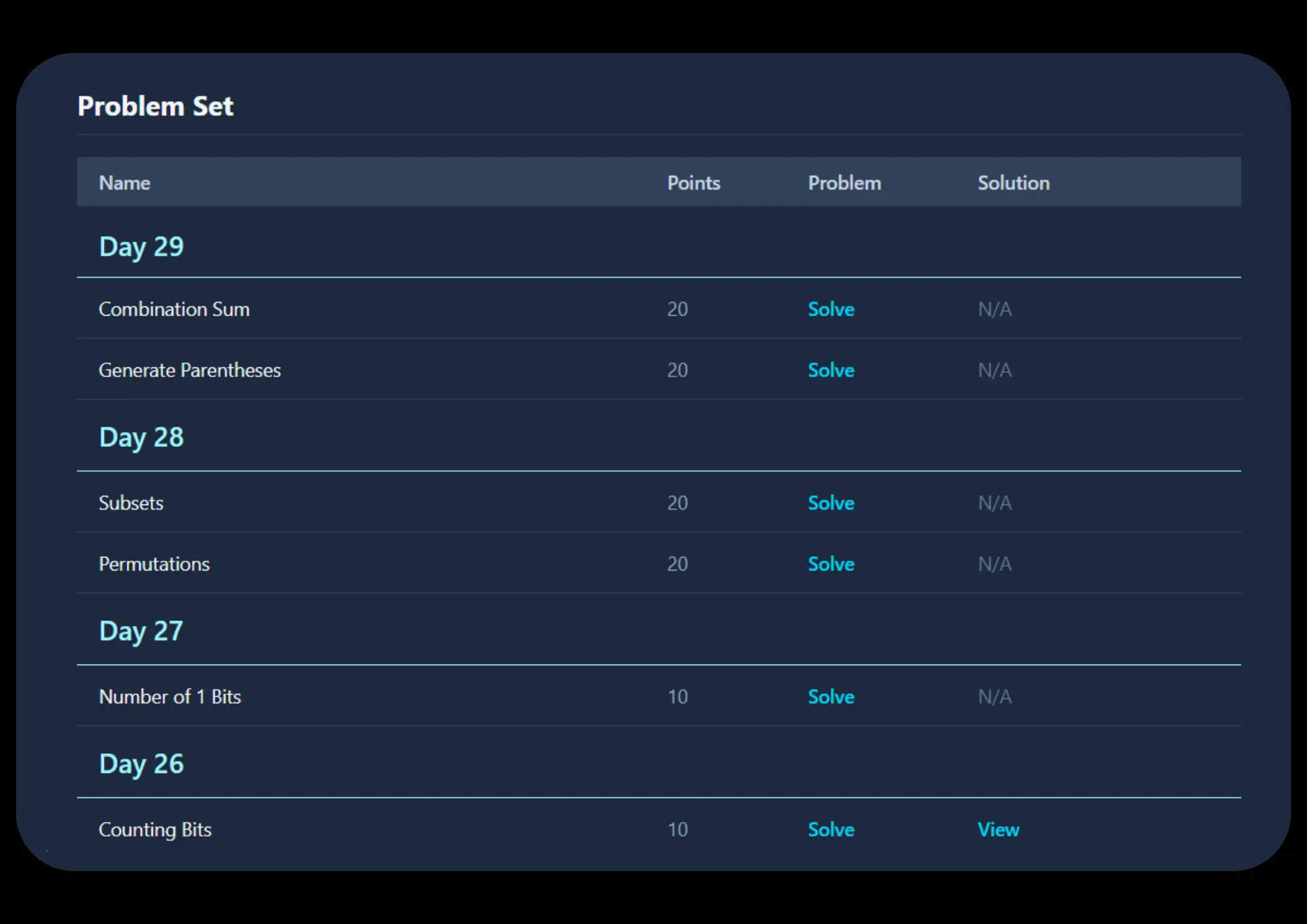
Task: Click the N/A solution for Subsets
Action: 995,503
